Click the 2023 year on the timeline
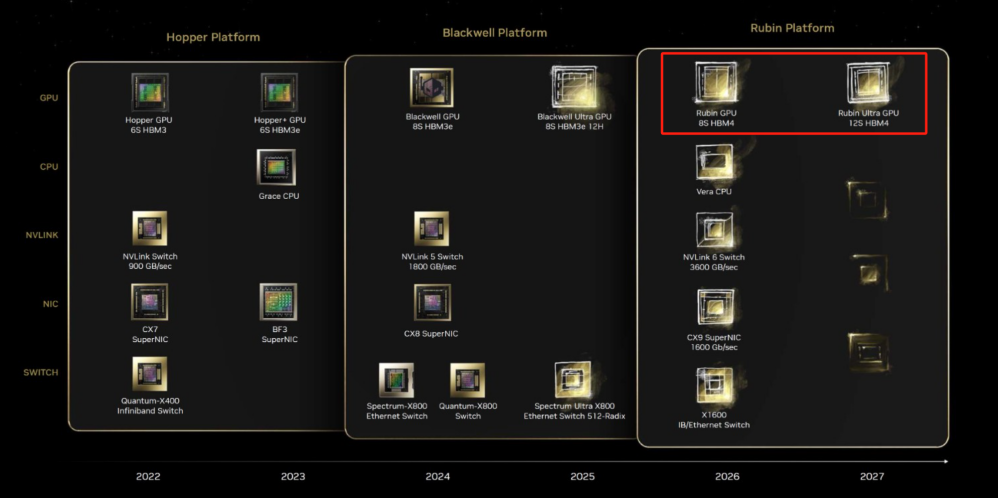The image size is (998, 498). tap(293, 476)
